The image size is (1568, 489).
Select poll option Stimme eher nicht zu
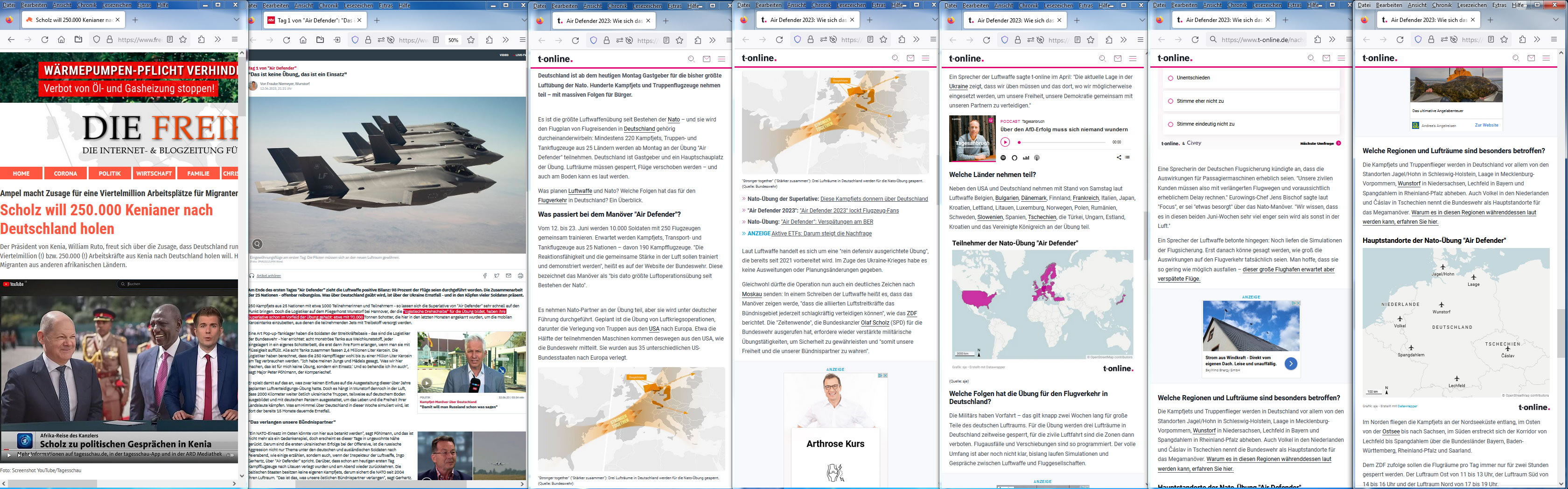(1252, 101)
